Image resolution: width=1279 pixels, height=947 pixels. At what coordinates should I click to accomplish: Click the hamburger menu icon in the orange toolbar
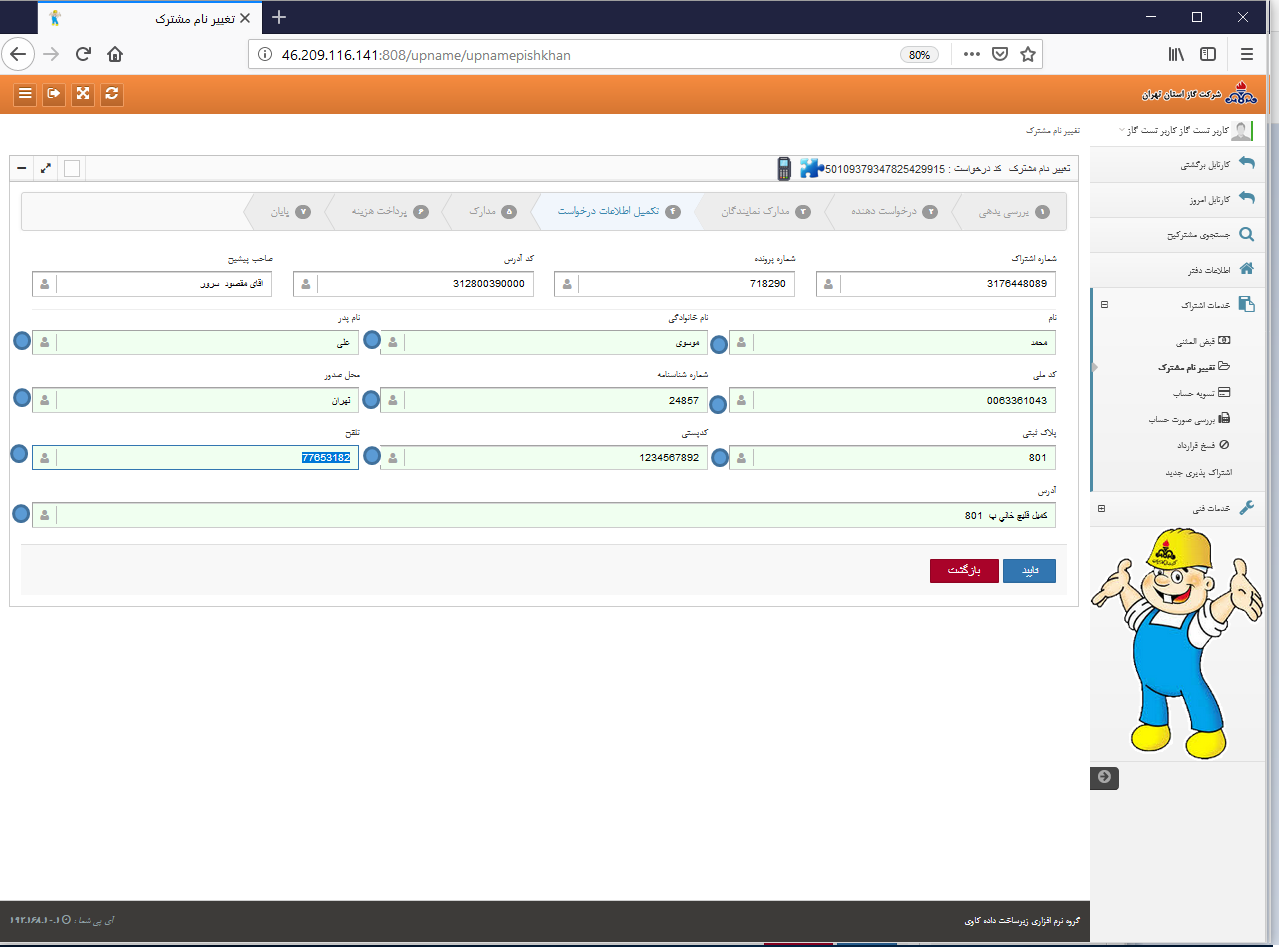click(25, 94)
